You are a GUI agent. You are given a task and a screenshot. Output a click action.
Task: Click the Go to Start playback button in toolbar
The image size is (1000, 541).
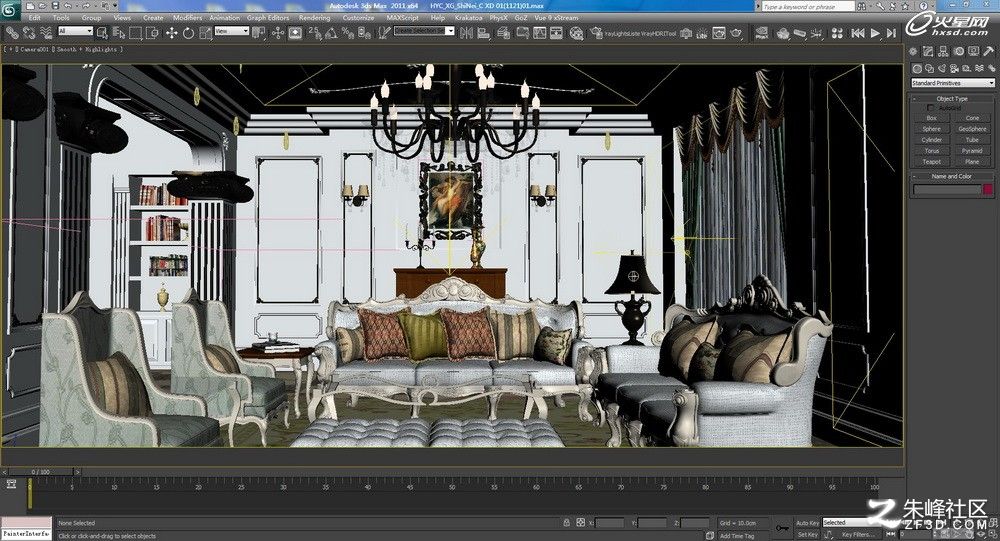click(x=858, y=33)
